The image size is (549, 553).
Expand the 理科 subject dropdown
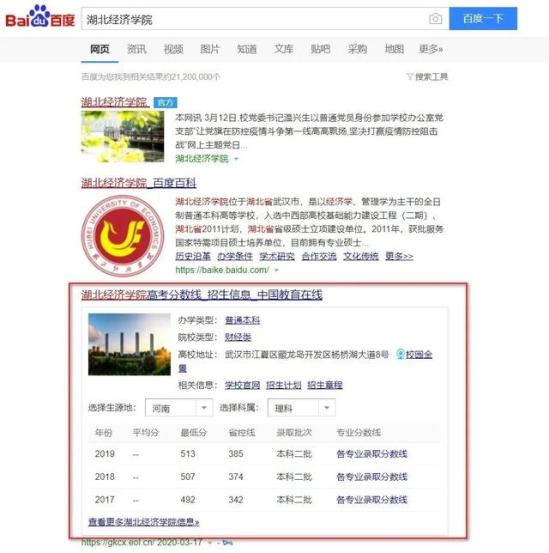[x=301, y=408]
